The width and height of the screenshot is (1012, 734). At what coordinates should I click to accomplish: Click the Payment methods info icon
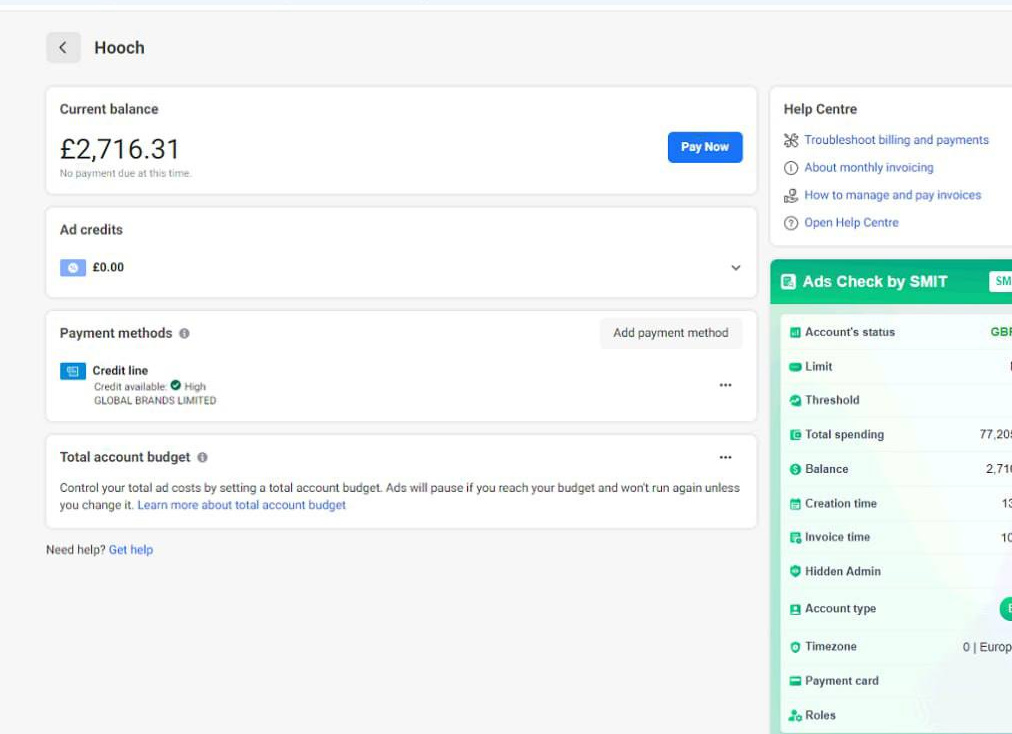click(184, 334)
